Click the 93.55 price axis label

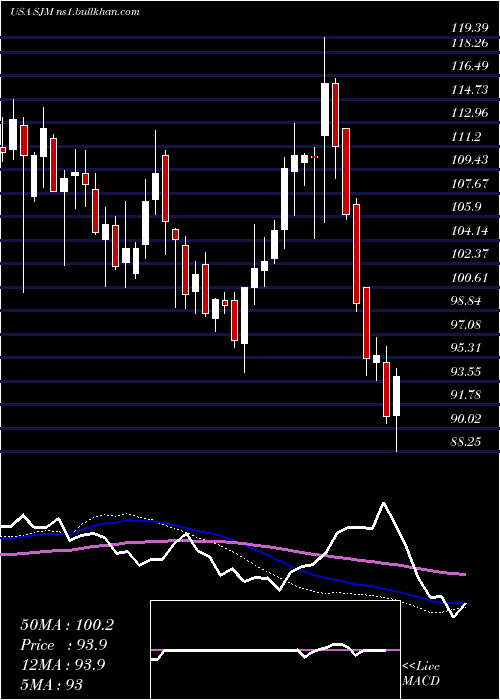pos(466,372)
